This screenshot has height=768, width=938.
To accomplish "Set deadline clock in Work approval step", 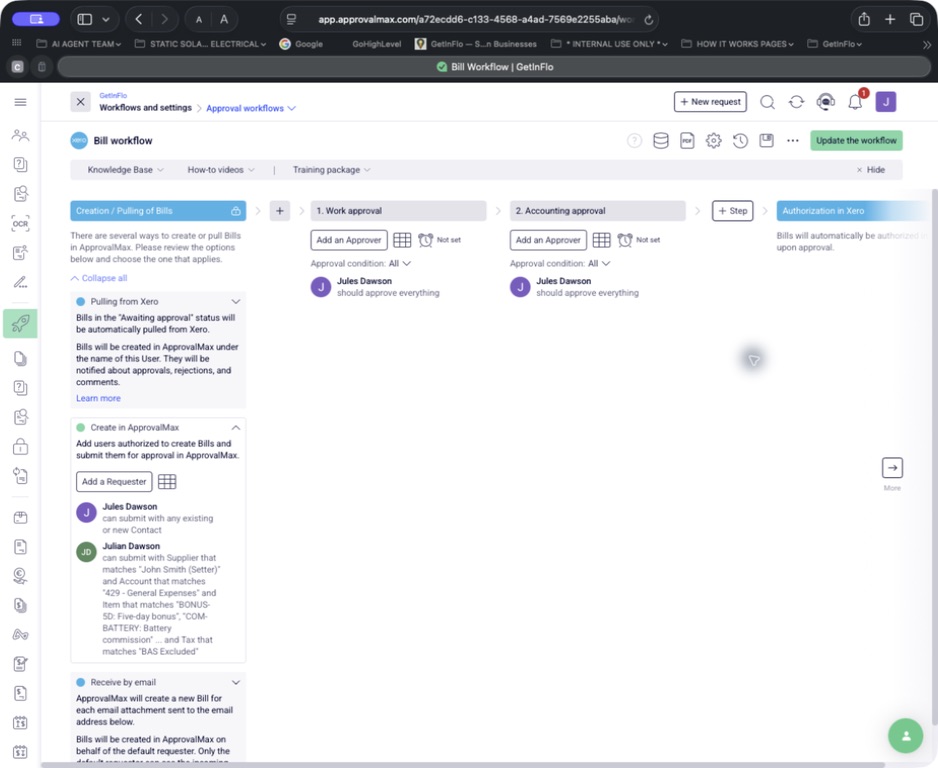I will click(x=425, y=240).
